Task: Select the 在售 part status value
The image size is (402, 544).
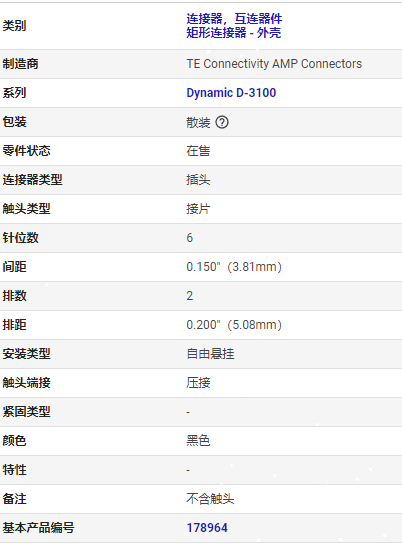Action: [198, 151]
